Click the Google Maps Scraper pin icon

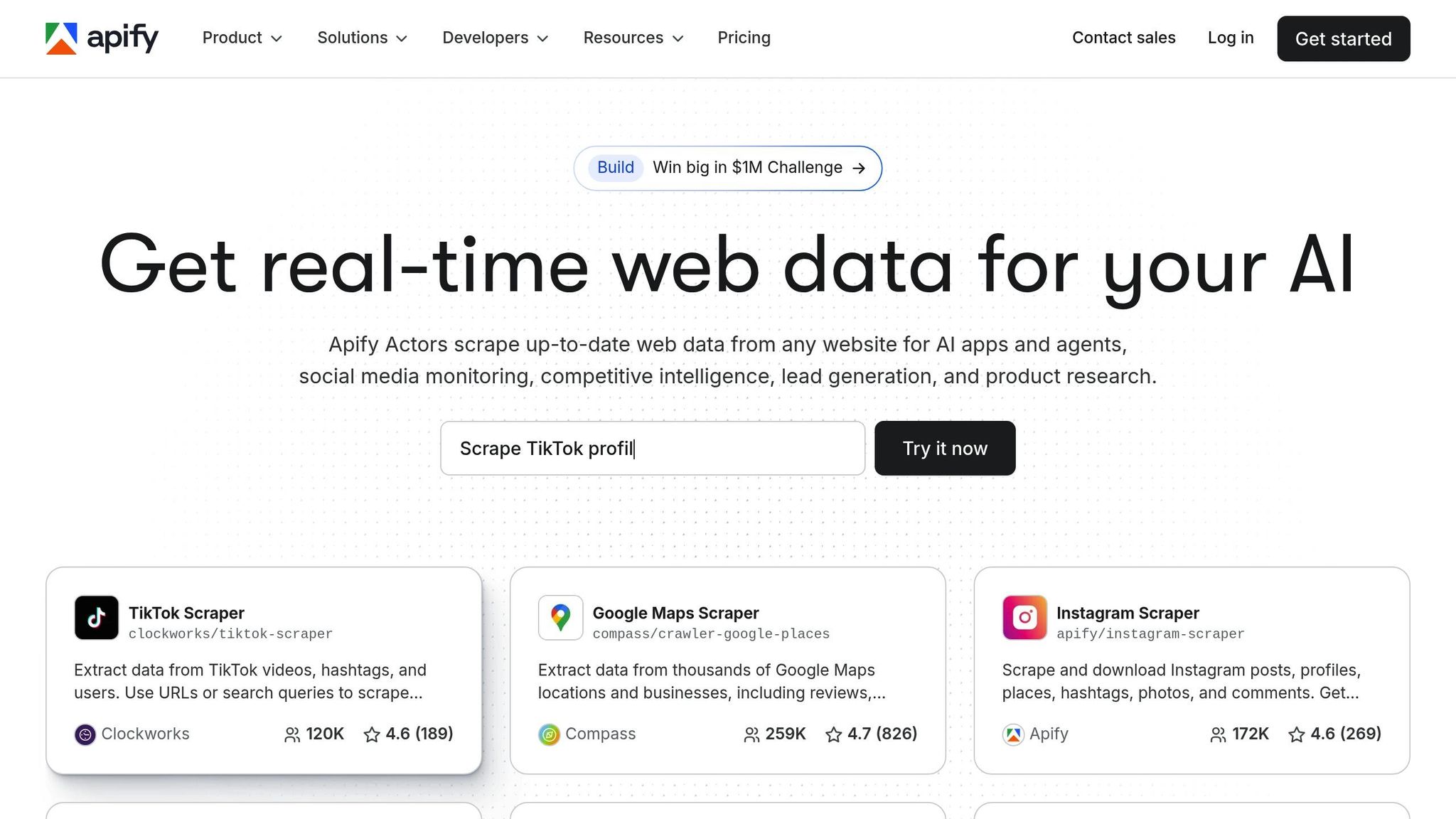point(560,618)
